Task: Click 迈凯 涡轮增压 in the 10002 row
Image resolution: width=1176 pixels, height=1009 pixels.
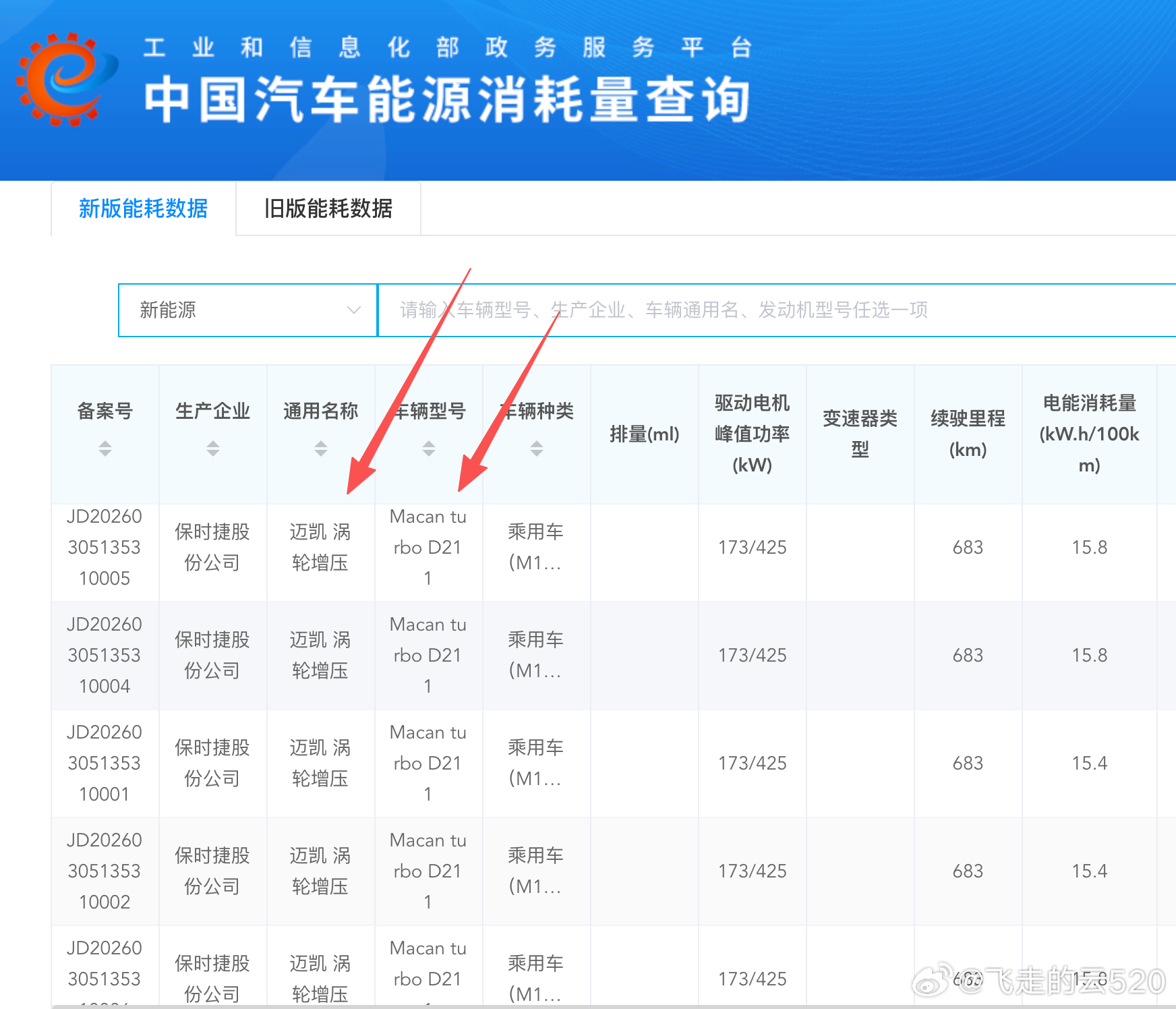Action: coord(320,871)
